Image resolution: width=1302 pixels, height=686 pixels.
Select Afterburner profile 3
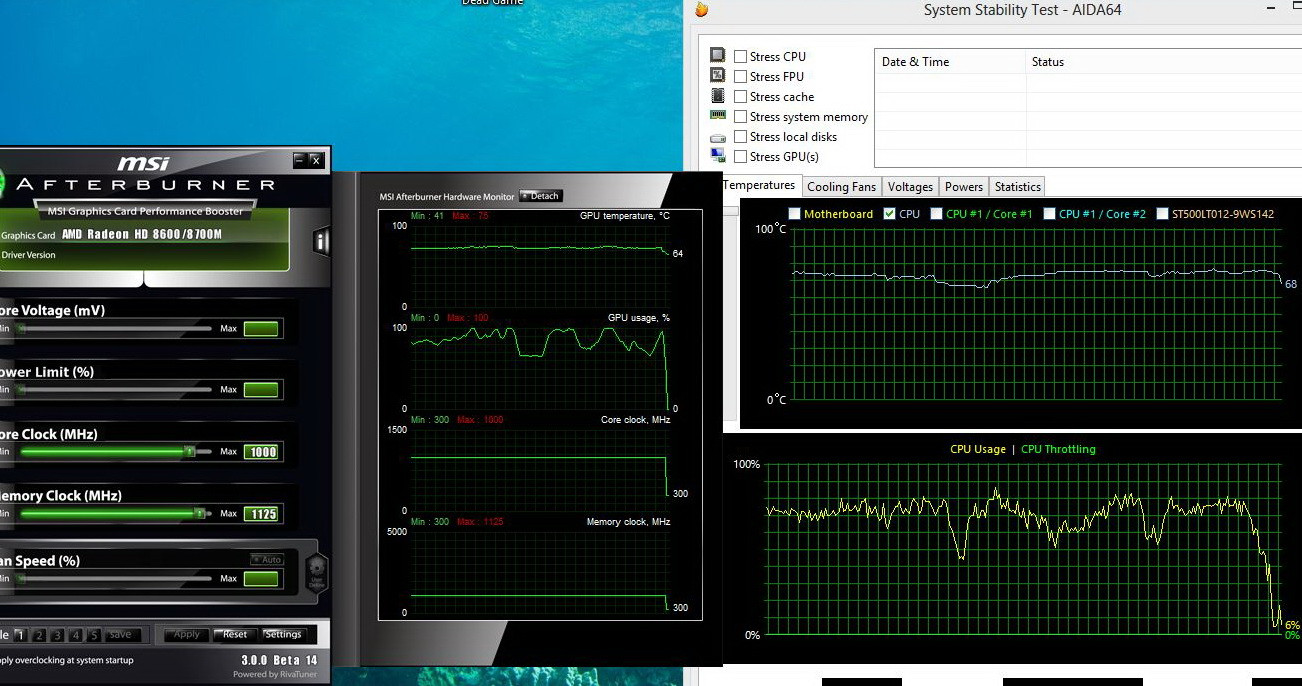point(57,635)
